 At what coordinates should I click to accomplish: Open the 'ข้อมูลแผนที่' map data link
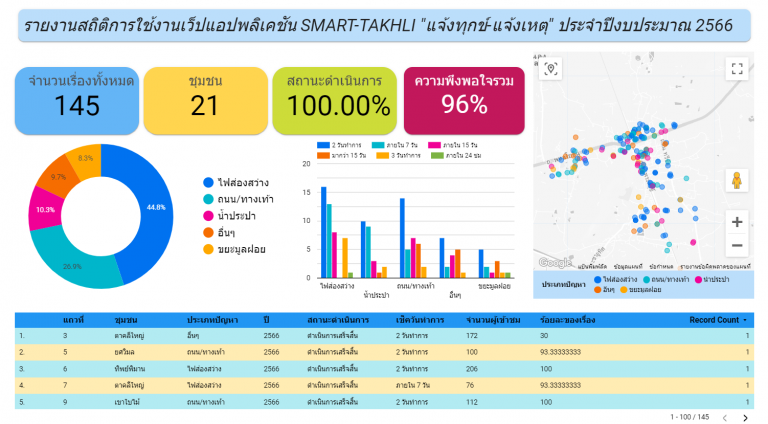628,266
